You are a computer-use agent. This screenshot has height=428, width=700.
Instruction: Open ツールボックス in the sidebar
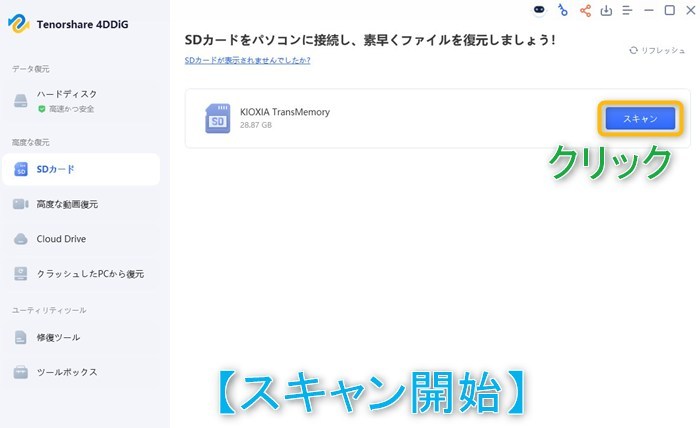81,372
